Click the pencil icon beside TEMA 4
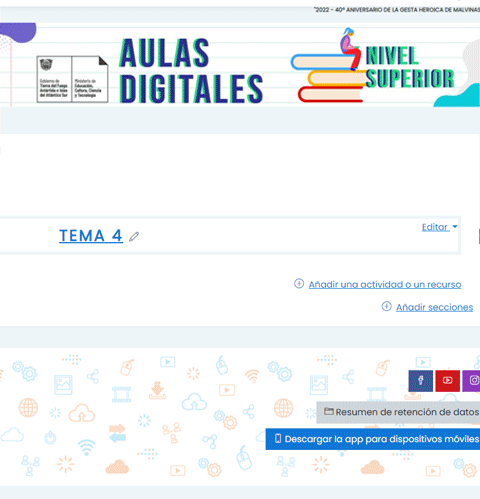The height and width of the screenshot is (499, 480). coord(134,236)
